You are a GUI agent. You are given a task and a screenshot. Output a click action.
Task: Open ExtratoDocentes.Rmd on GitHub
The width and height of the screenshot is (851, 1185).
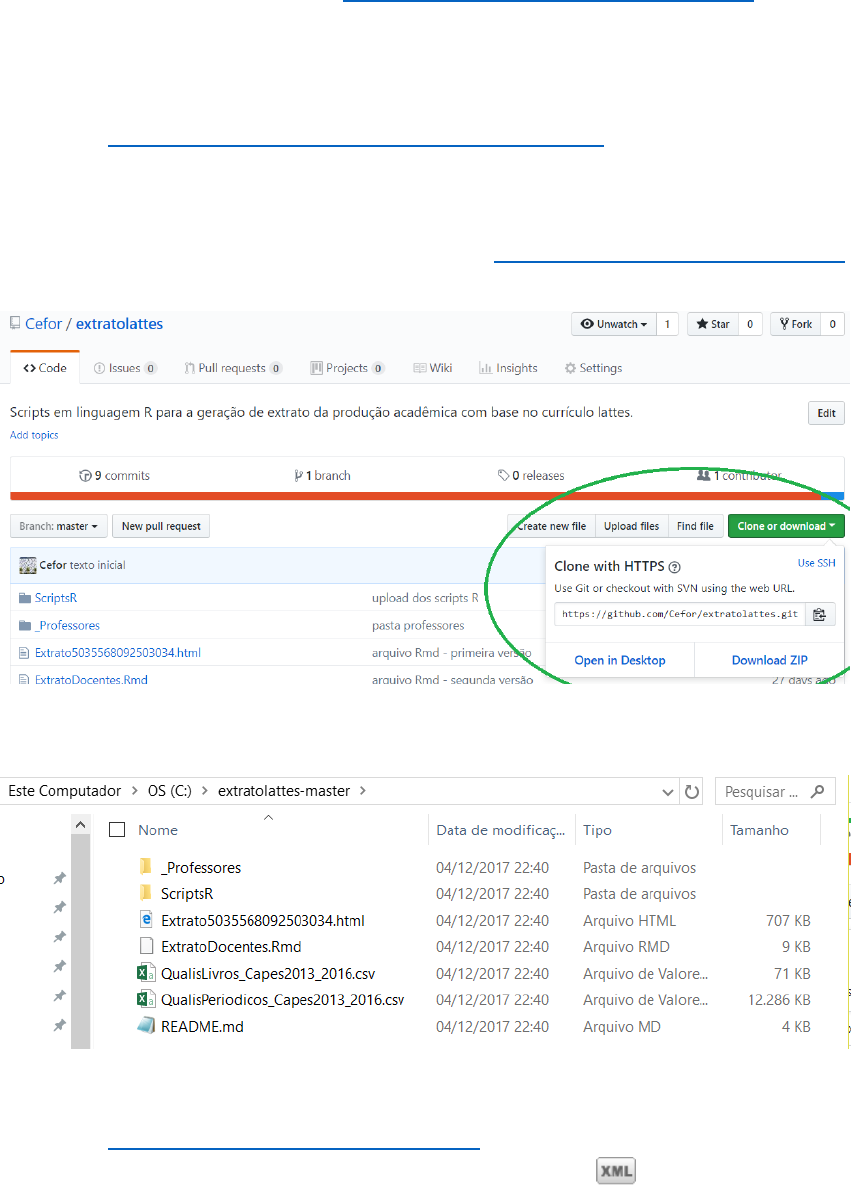(x=91, y=680)
